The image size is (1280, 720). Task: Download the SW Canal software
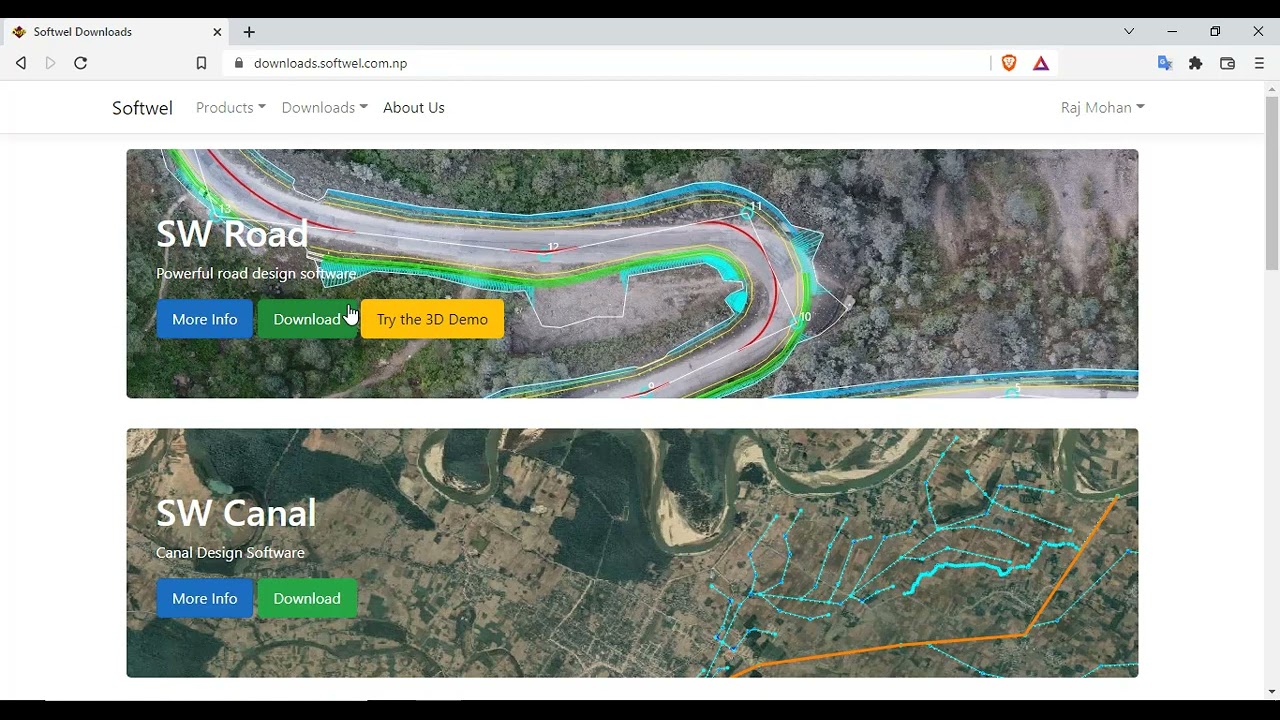click(307, 598)
